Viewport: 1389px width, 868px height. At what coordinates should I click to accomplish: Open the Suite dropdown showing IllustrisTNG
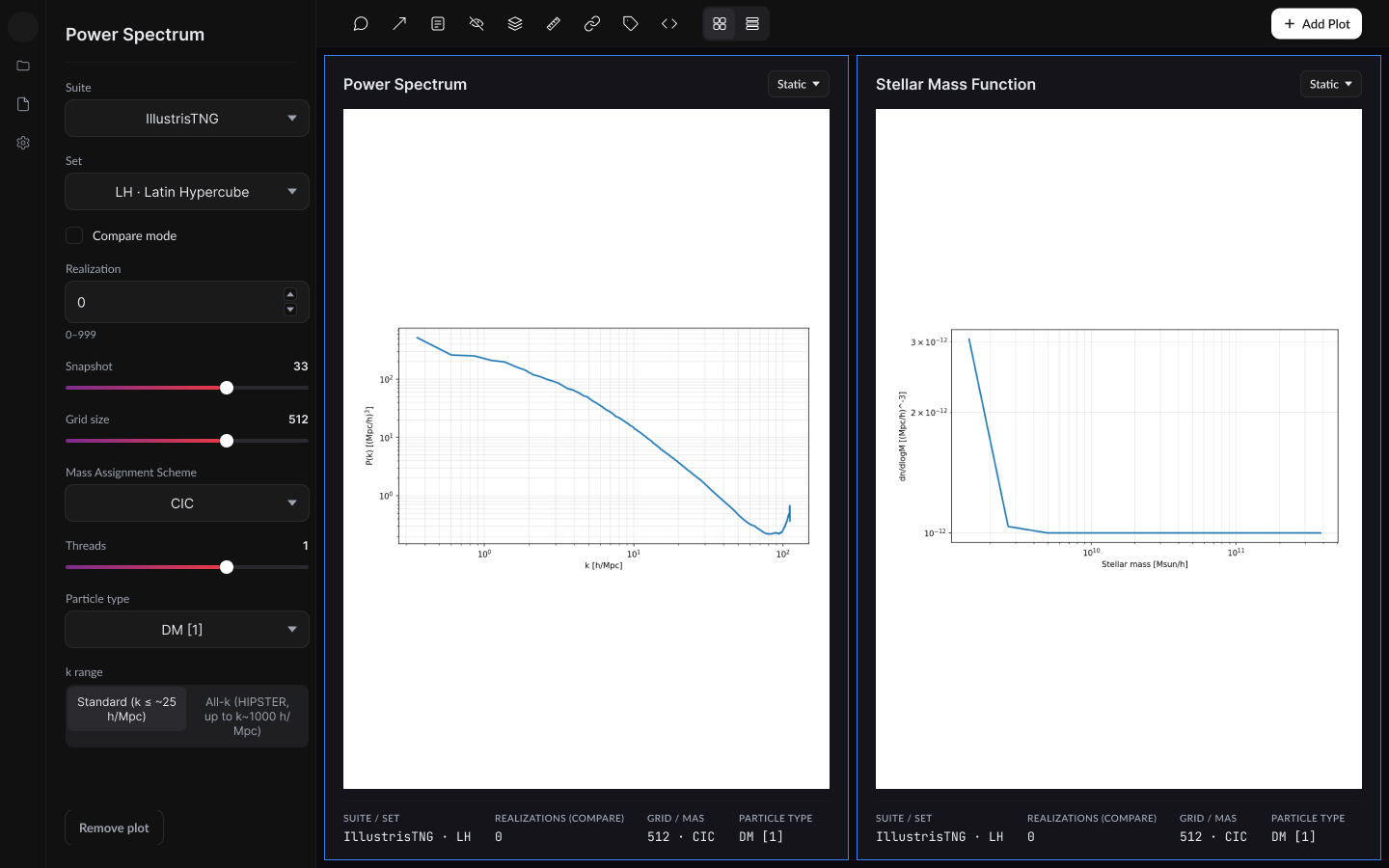pos(187,119)
